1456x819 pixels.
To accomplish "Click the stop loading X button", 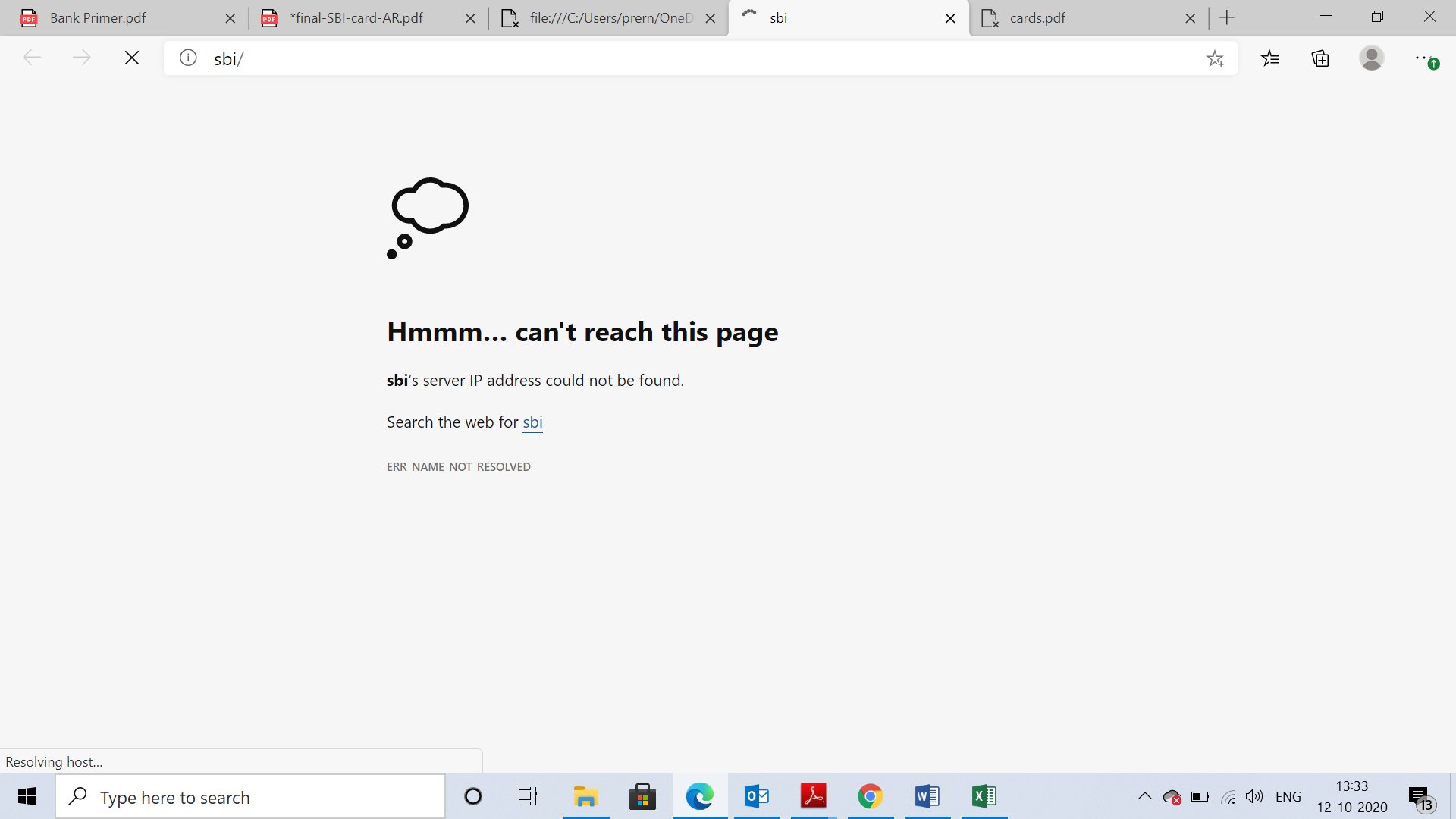I will [x=131, y=58].
